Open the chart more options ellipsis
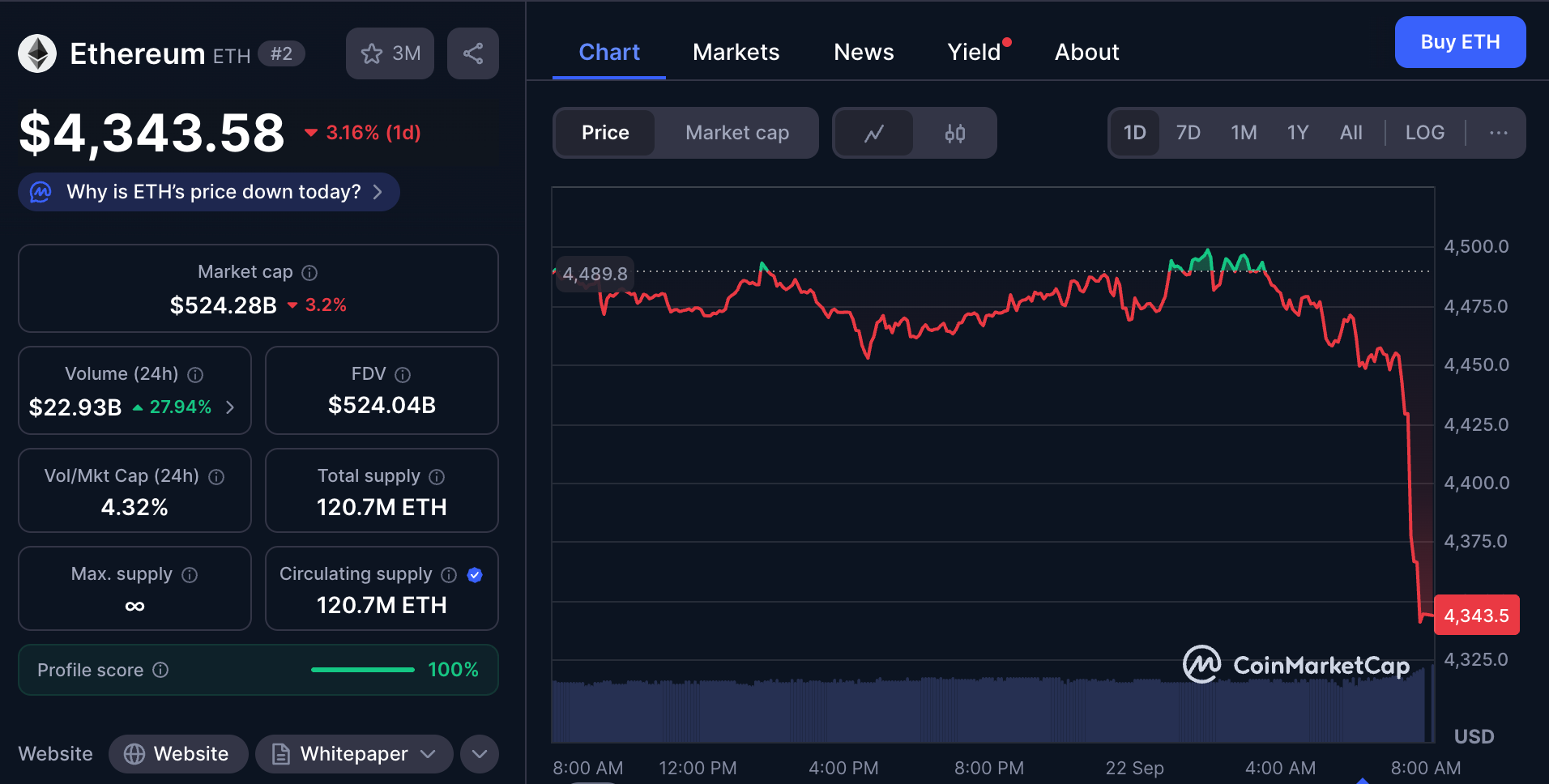 [1498, 133]
